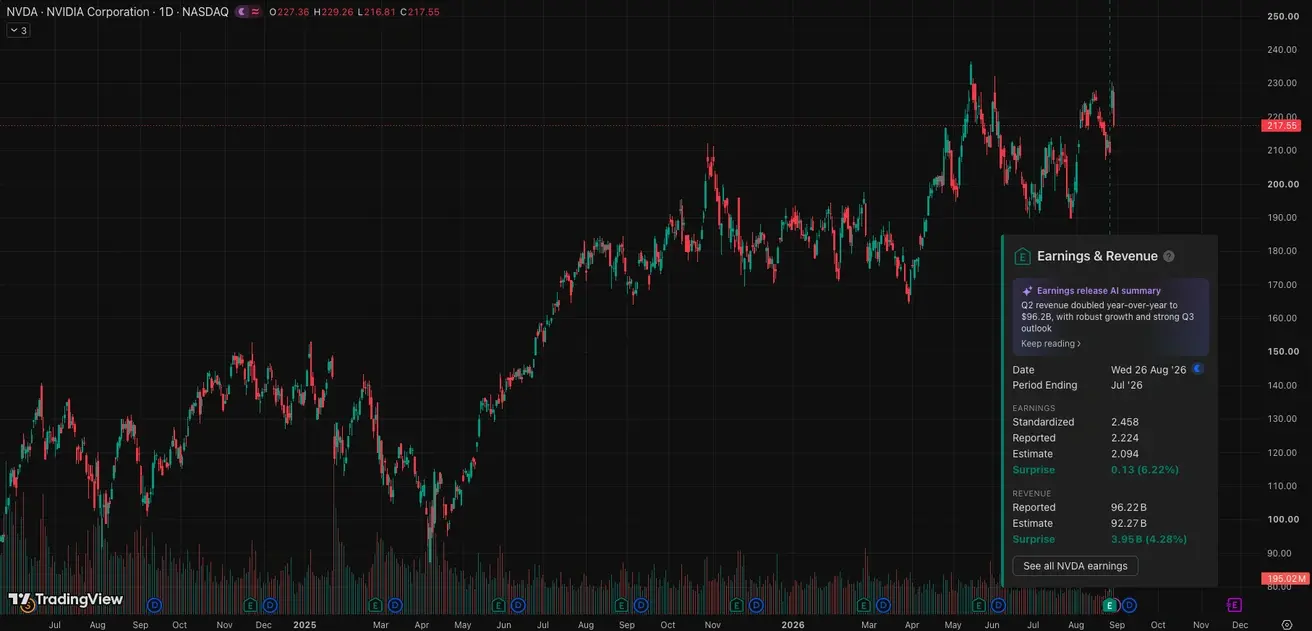Click the March 2026 dividend marker
This screenshot has width=1312, height=631.
coord(883,605)
